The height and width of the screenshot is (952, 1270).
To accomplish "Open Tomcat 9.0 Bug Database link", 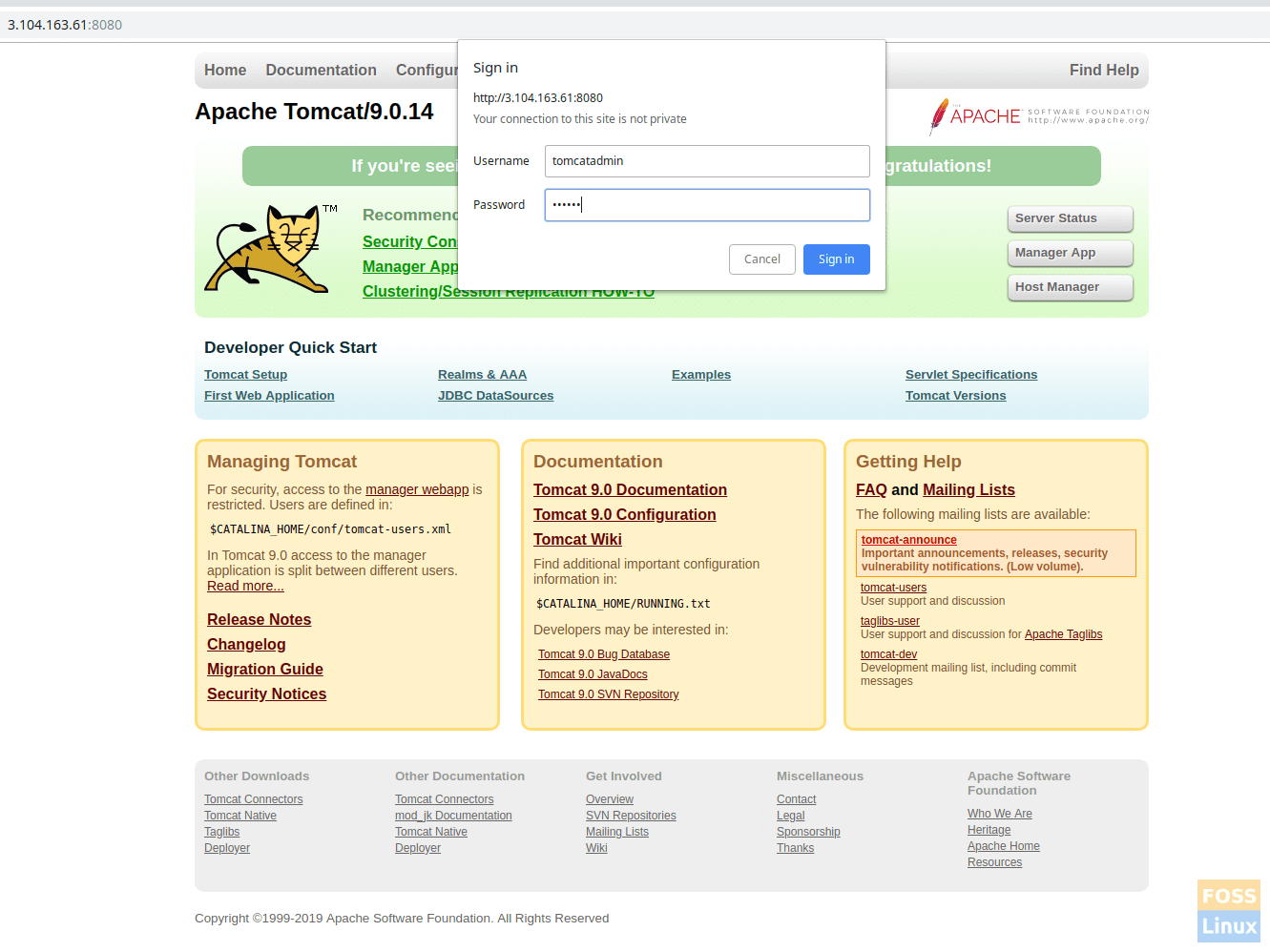I will [x=604, y=654].
